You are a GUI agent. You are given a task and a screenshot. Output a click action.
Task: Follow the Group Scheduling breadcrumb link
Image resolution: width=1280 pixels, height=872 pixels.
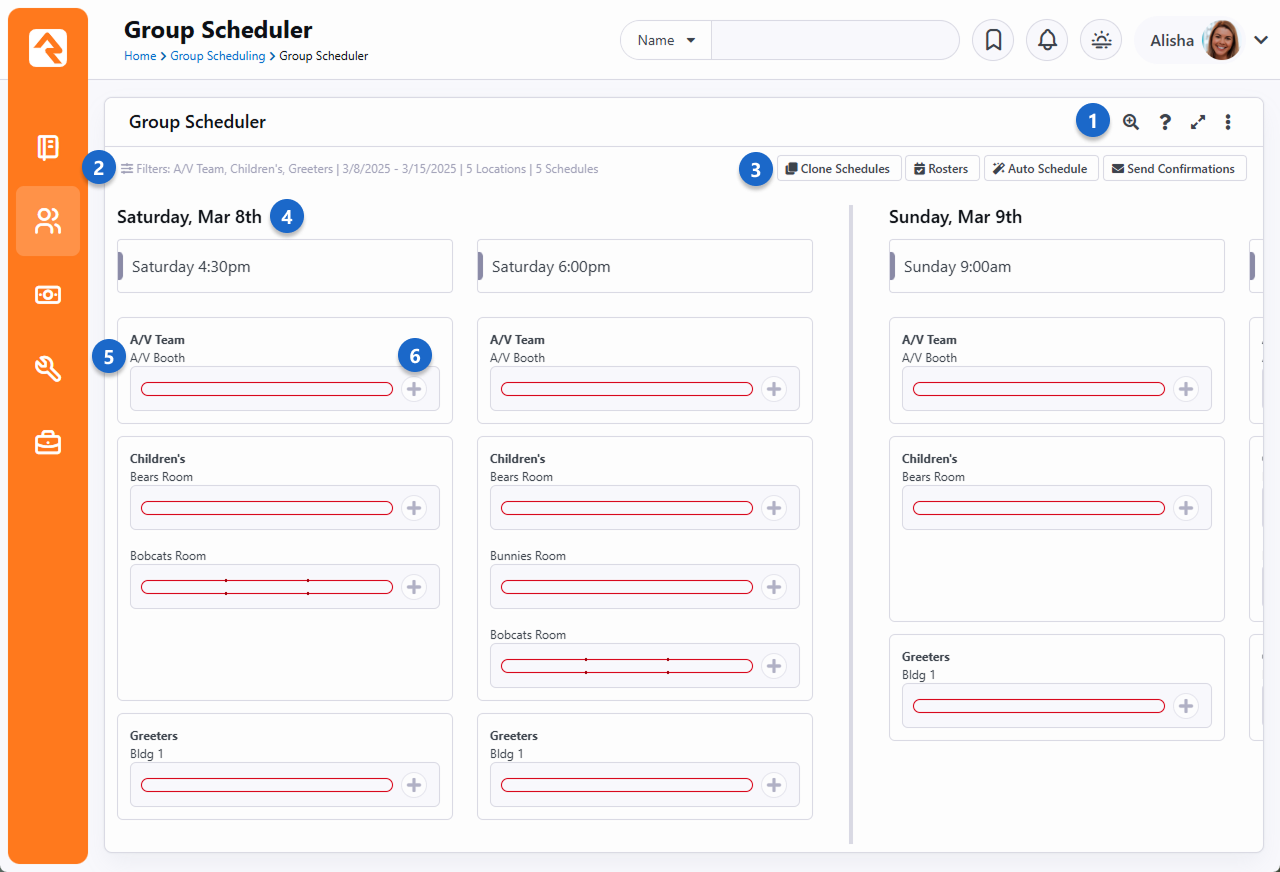(x=217, y=56)
